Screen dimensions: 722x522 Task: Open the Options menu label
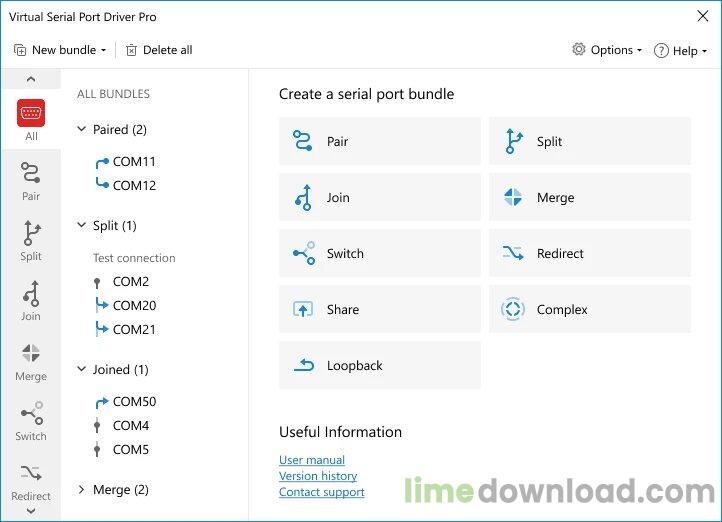(611, 50)
